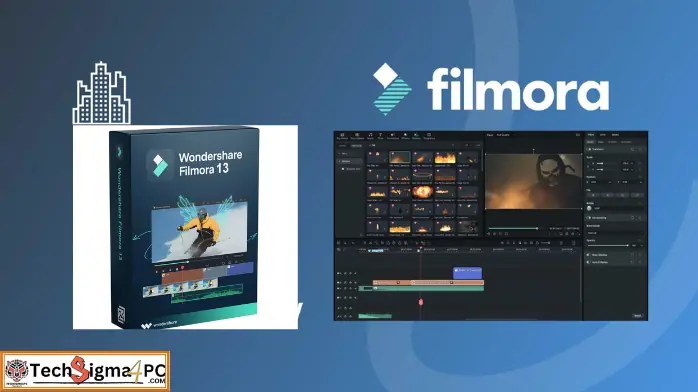This screenshot has height=392, width=698.
Task: Select the orange clip on the timeline
Action: point(428,283)
